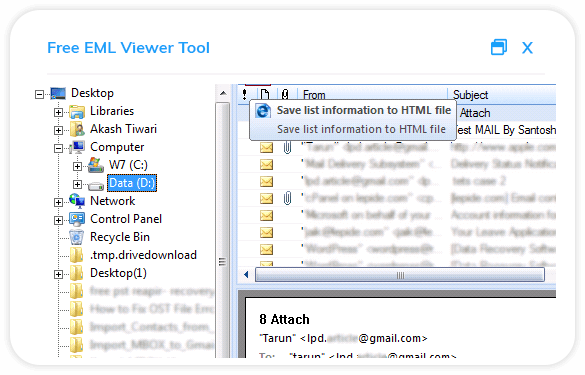Click paperclip icon in Tarun email row
Screen dimensions: 585x375
287,148
